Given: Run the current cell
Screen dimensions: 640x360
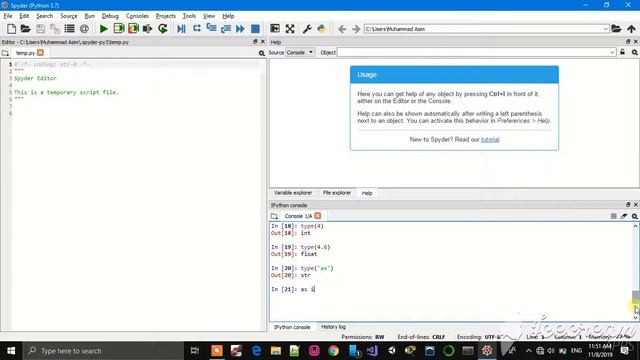Looking at the screenshot, I should (x=119, y=29).
